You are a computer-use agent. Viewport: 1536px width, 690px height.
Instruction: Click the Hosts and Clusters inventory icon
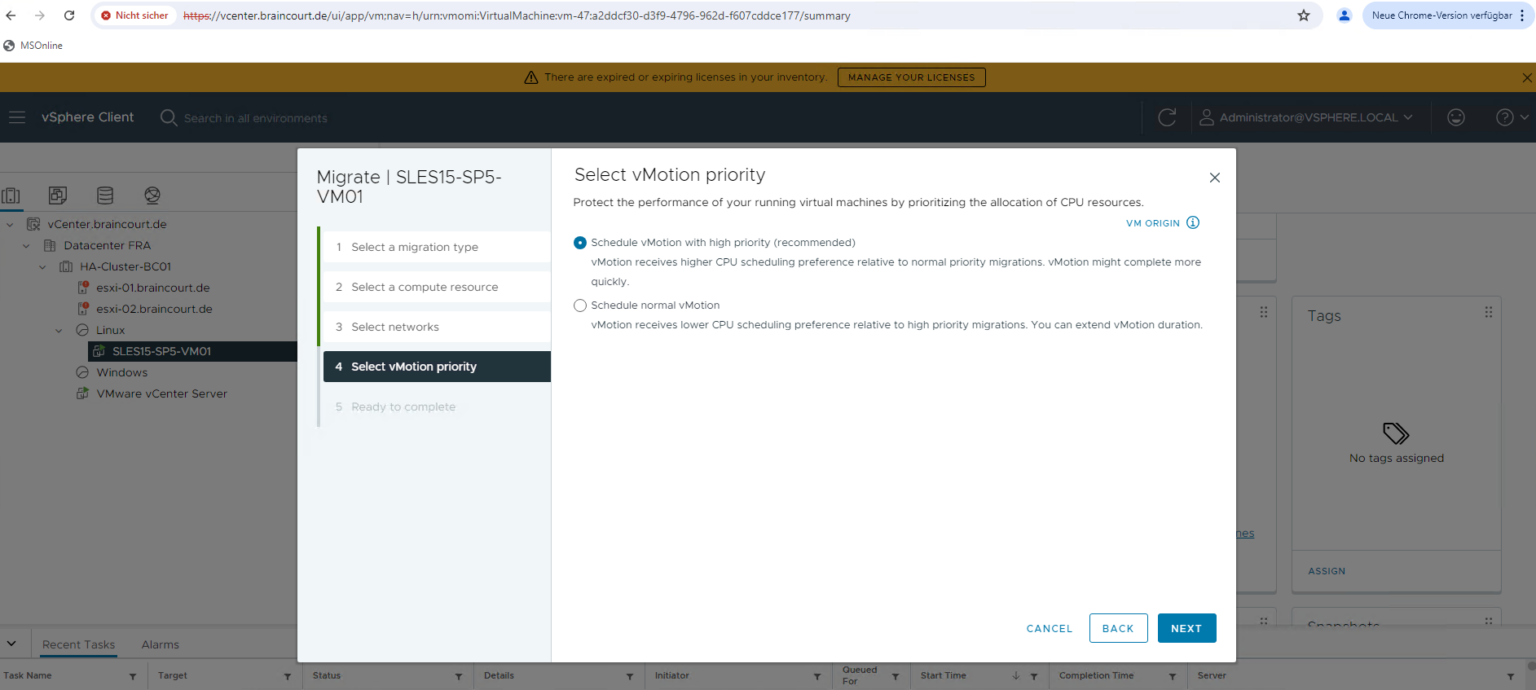pyautogui.click(x=13, y=195)
